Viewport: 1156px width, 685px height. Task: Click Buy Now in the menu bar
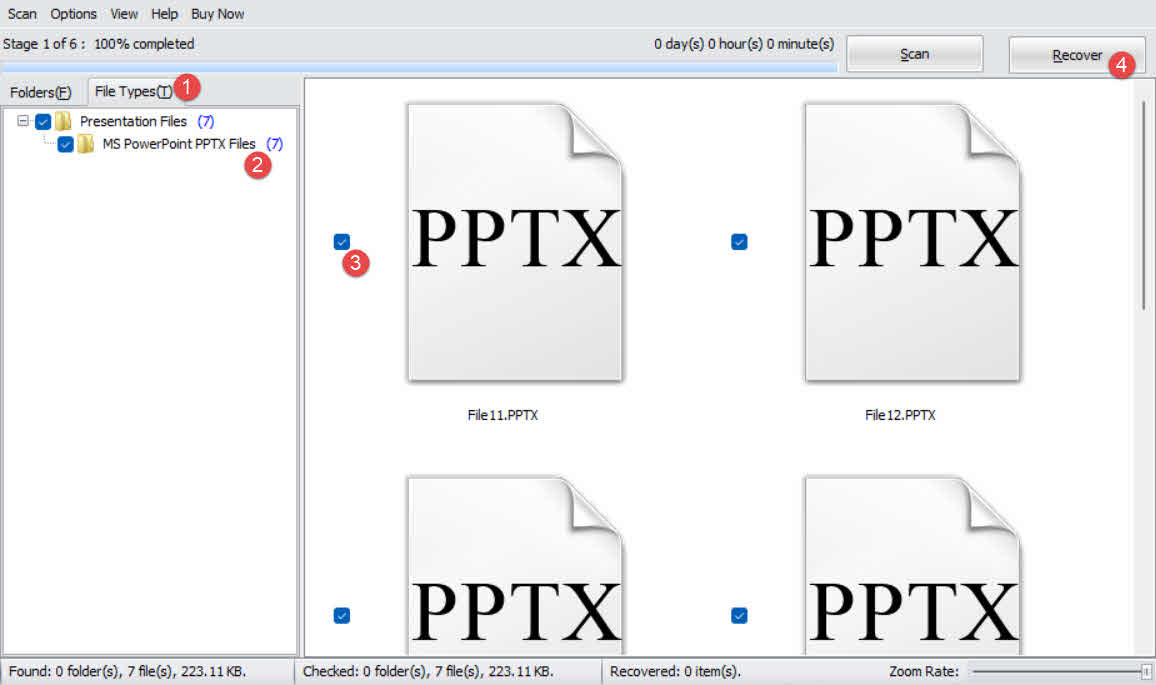[217, 13]
